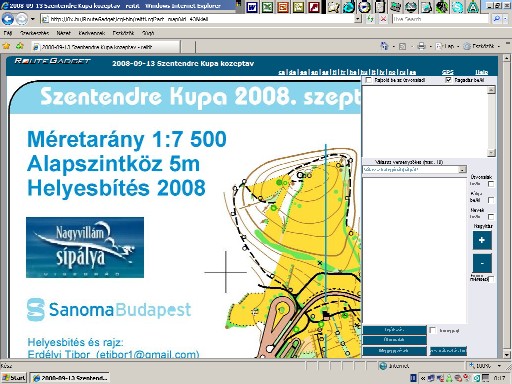The width and height of the screenshot is (512, 384).
Task: Click the red Stop loading icon
Action: tap(383, 19)
